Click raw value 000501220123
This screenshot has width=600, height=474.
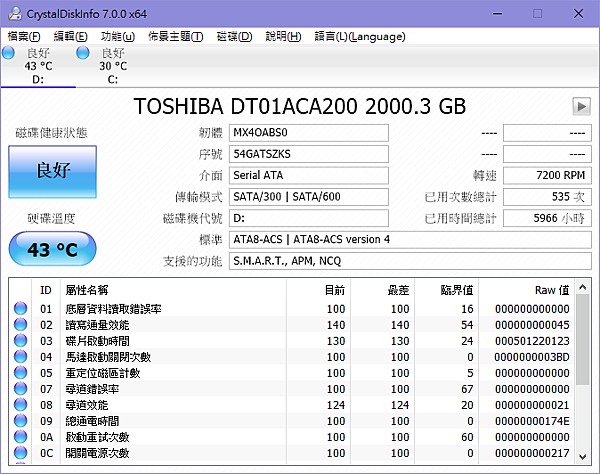click(x=532, y=341)
